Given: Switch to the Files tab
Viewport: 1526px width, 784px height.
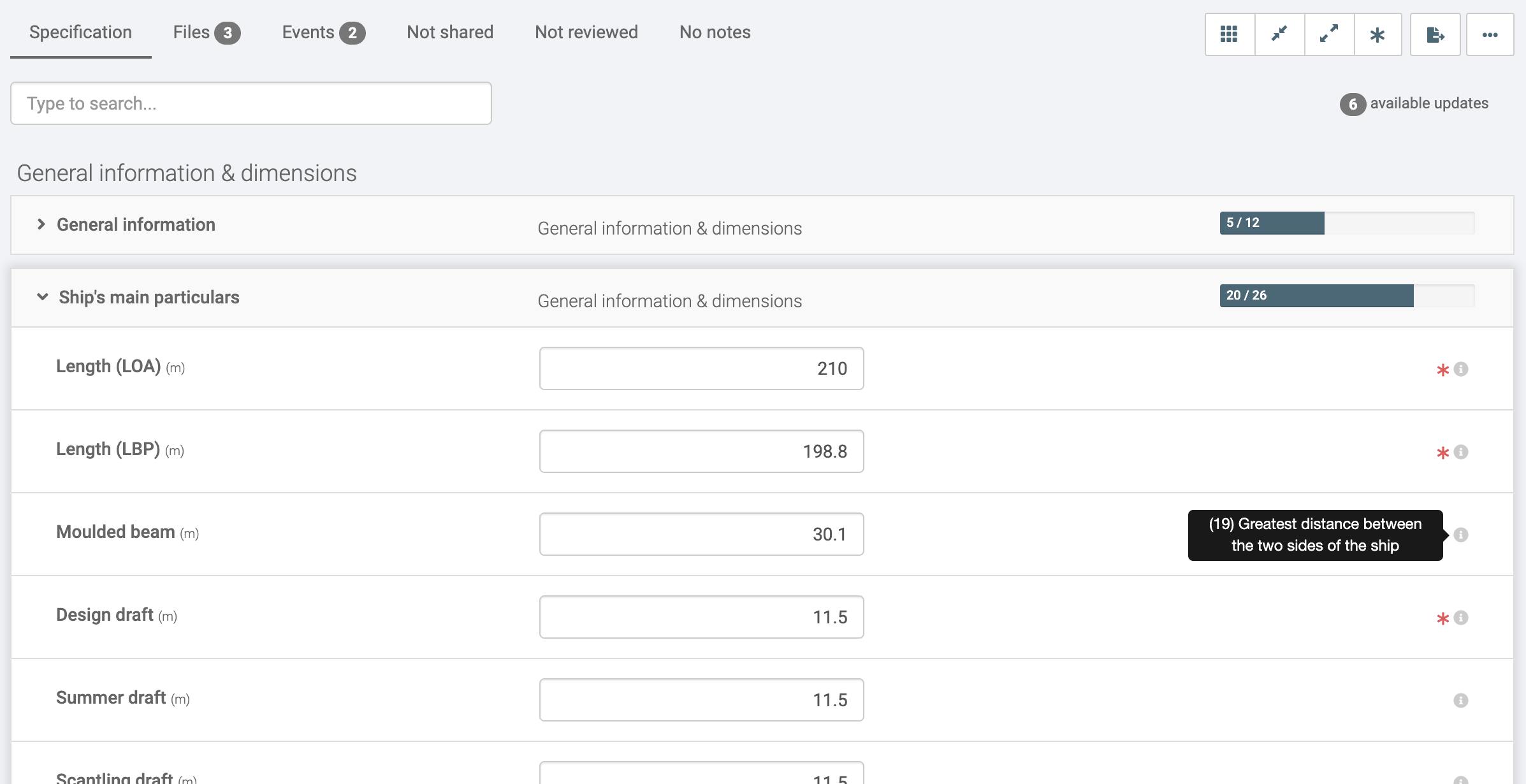Looking at the screenshot, I should (206, 33).
